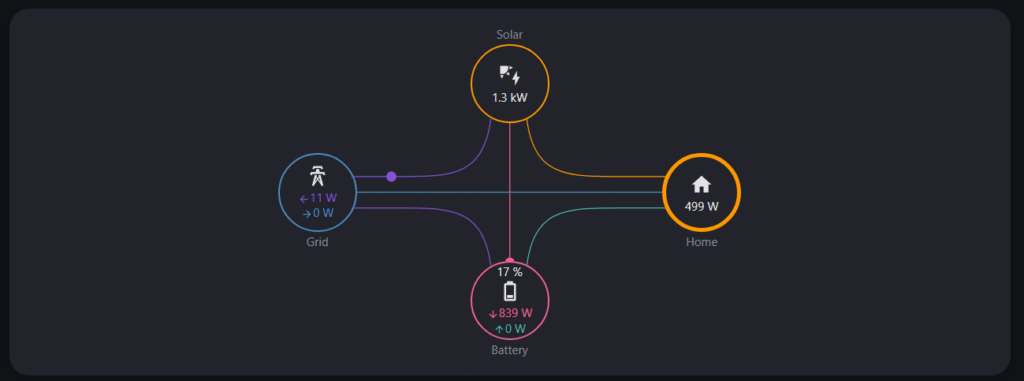Click the purple left arrow beside 11 W
This screenshot has width=1024, height=381.
pyautogui.click(x=304, y=199)
